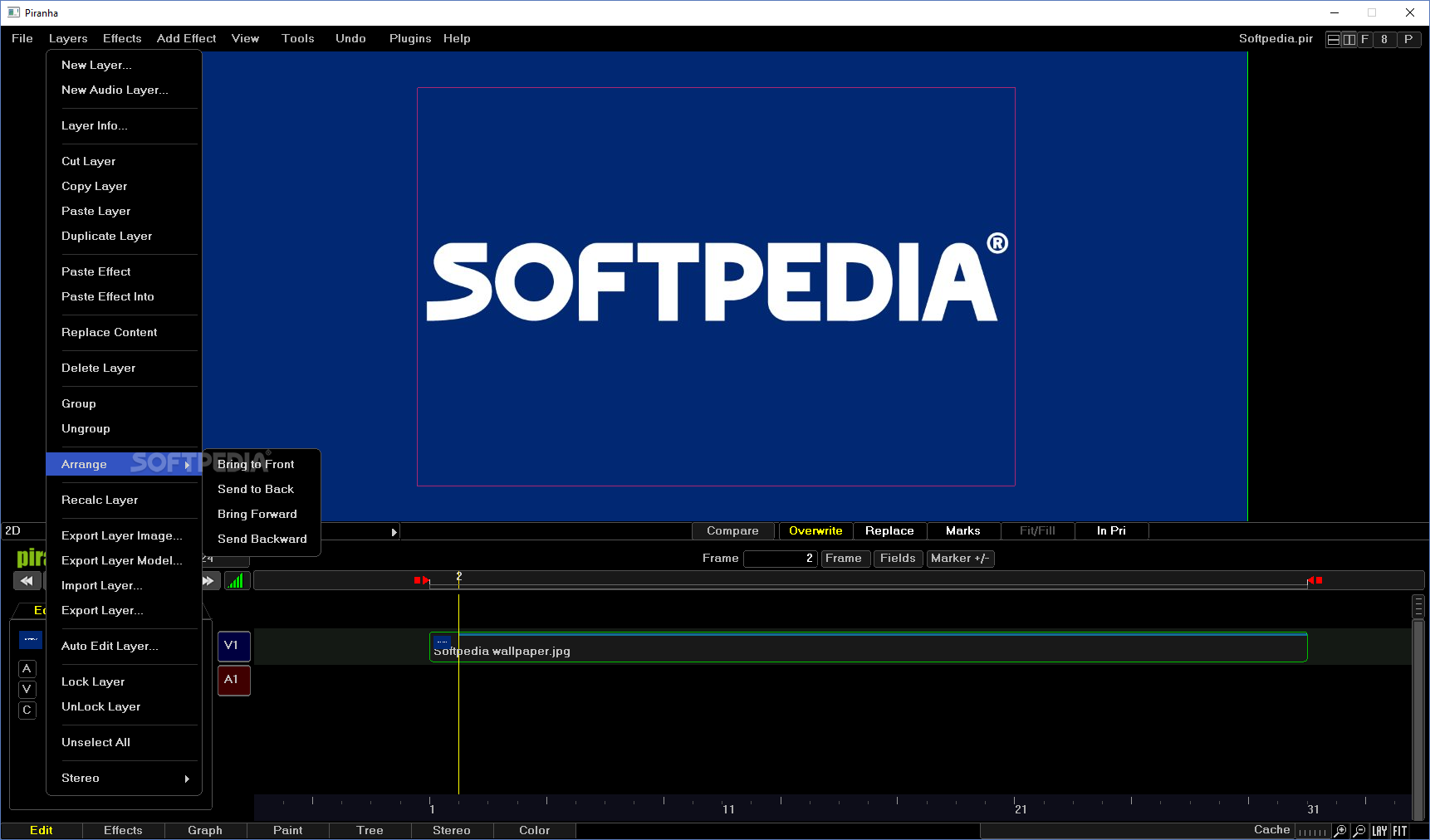
Task: Click the out-point red marker
Action: point(1315,580)
